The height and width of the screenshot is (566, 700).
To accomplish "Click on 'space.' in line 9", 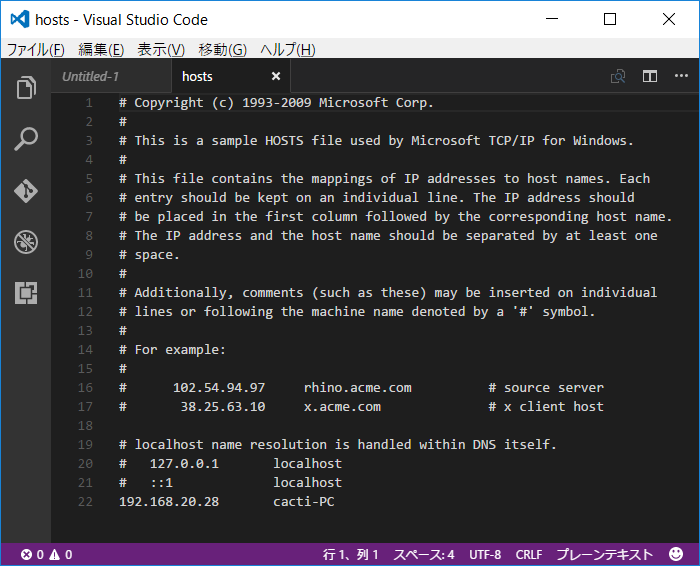I will pos(157,255).
